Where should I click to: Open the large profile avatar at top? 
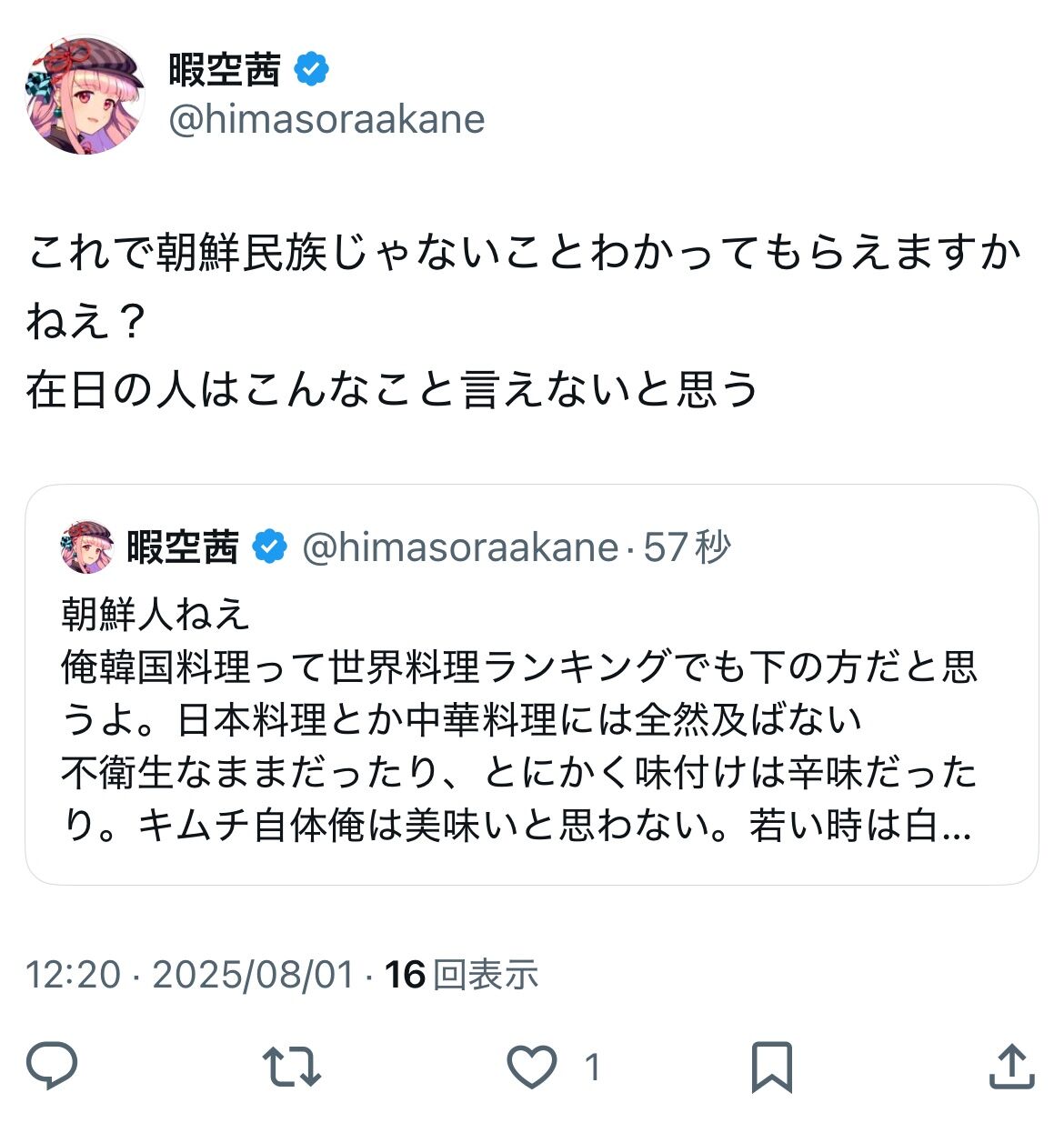coord(85,95)
